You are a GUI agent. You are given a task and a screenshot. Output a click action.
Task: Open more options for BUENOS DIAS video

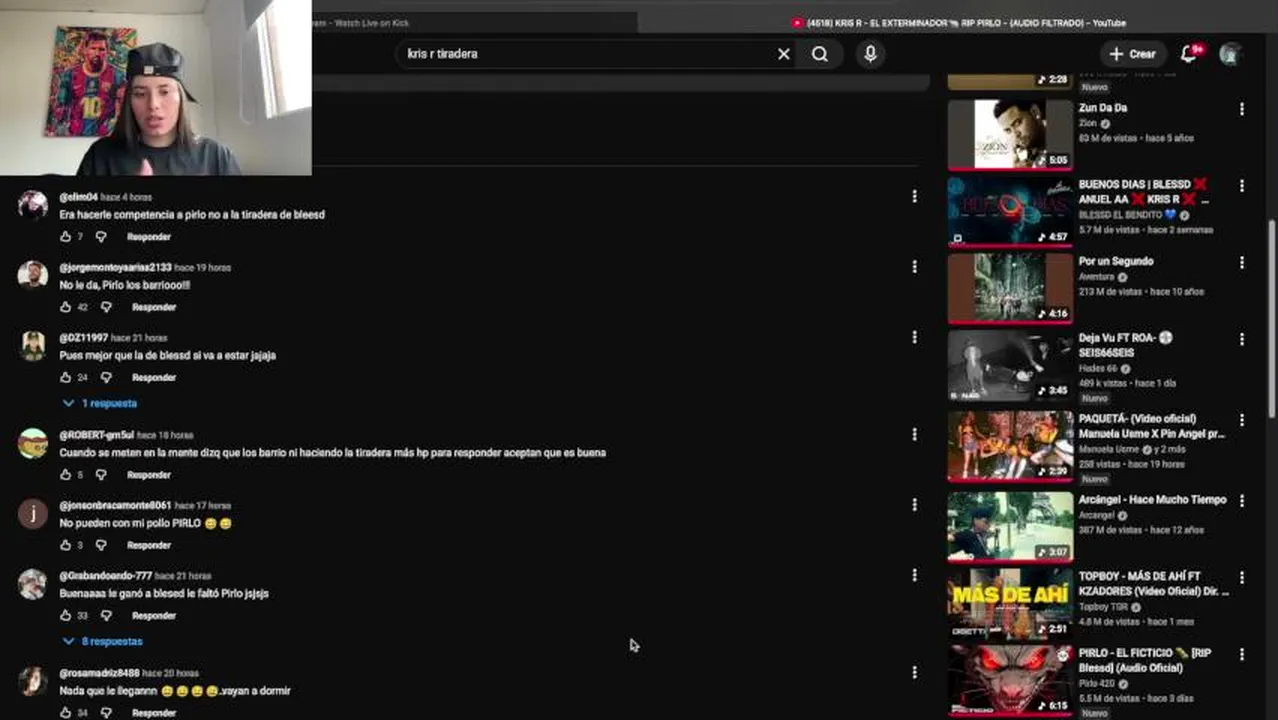pyautogui.click(x=1242, y=186)
